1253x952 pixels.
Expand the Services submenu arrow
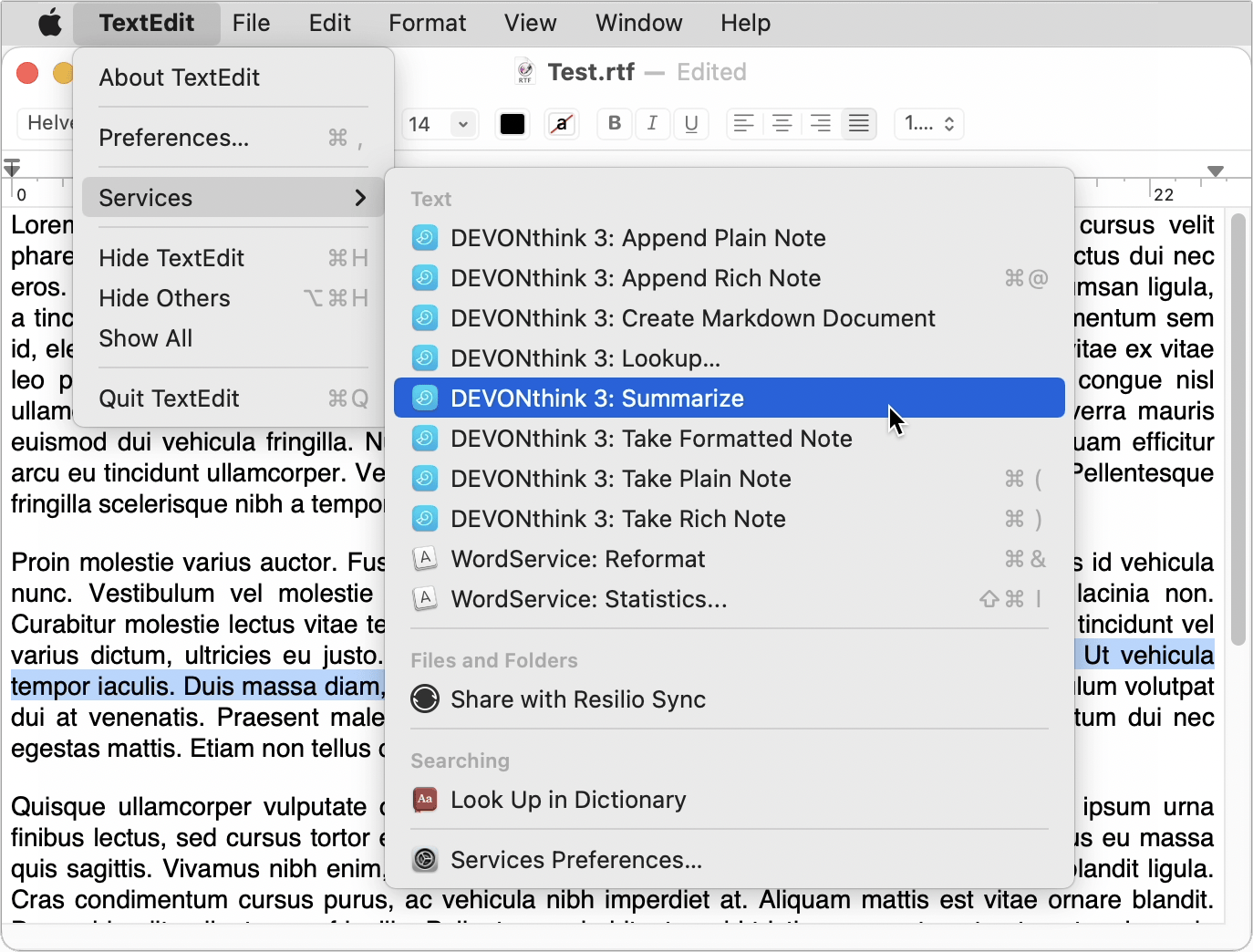coord(360,198)
